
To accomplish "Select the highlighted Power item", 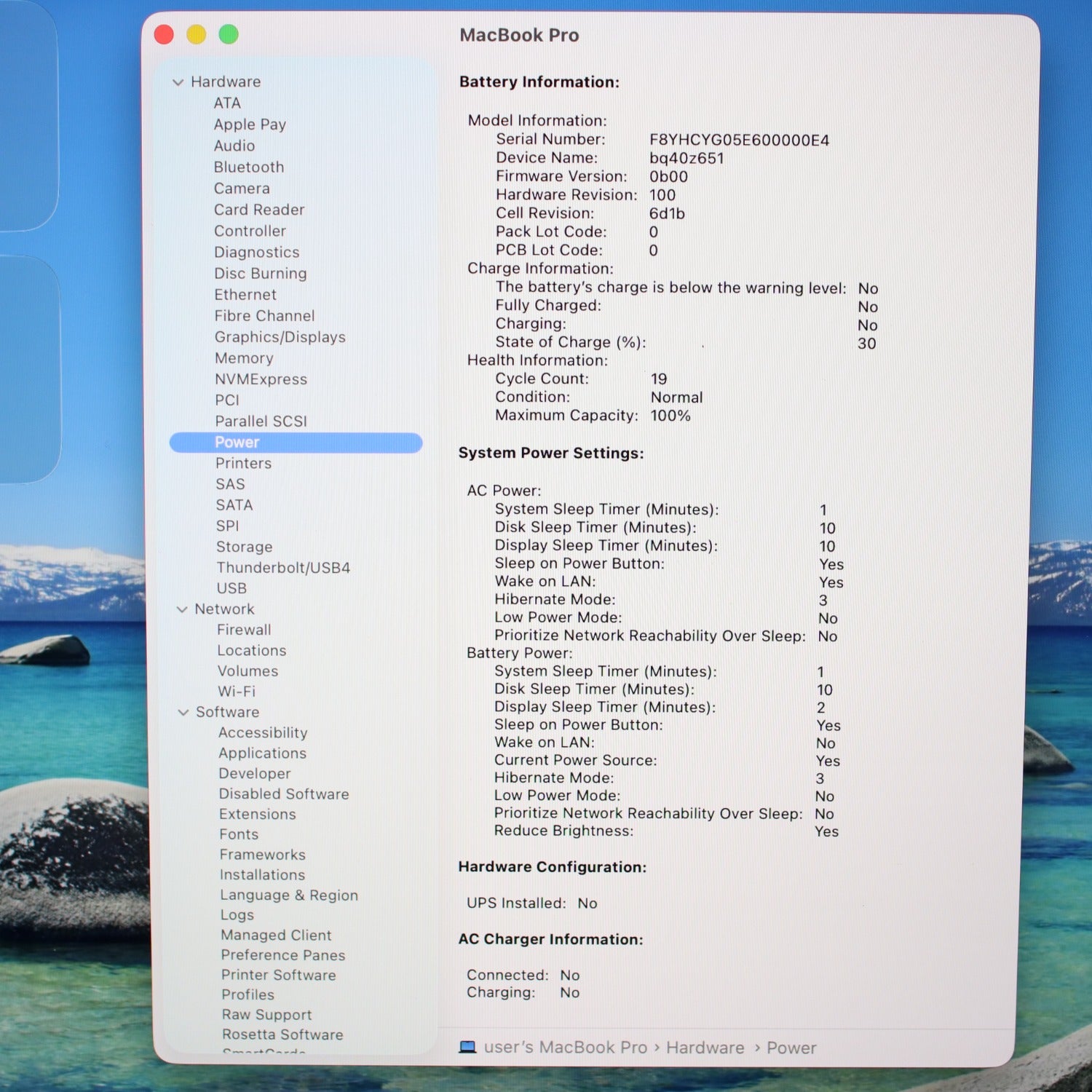I will click(x=237, y=443).
